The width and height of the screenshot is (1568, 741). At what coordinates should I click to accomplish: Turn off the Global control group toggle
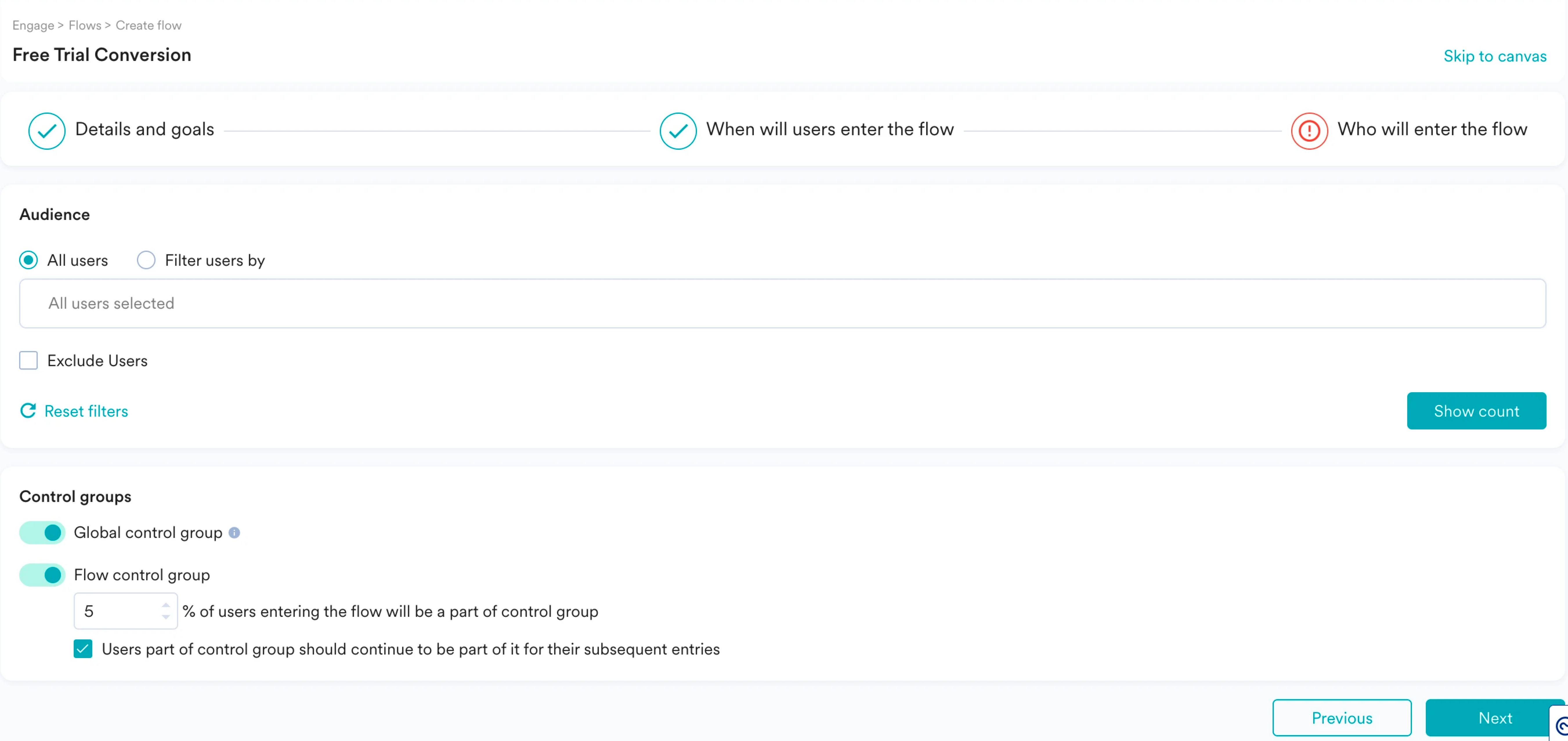[42, 532]
